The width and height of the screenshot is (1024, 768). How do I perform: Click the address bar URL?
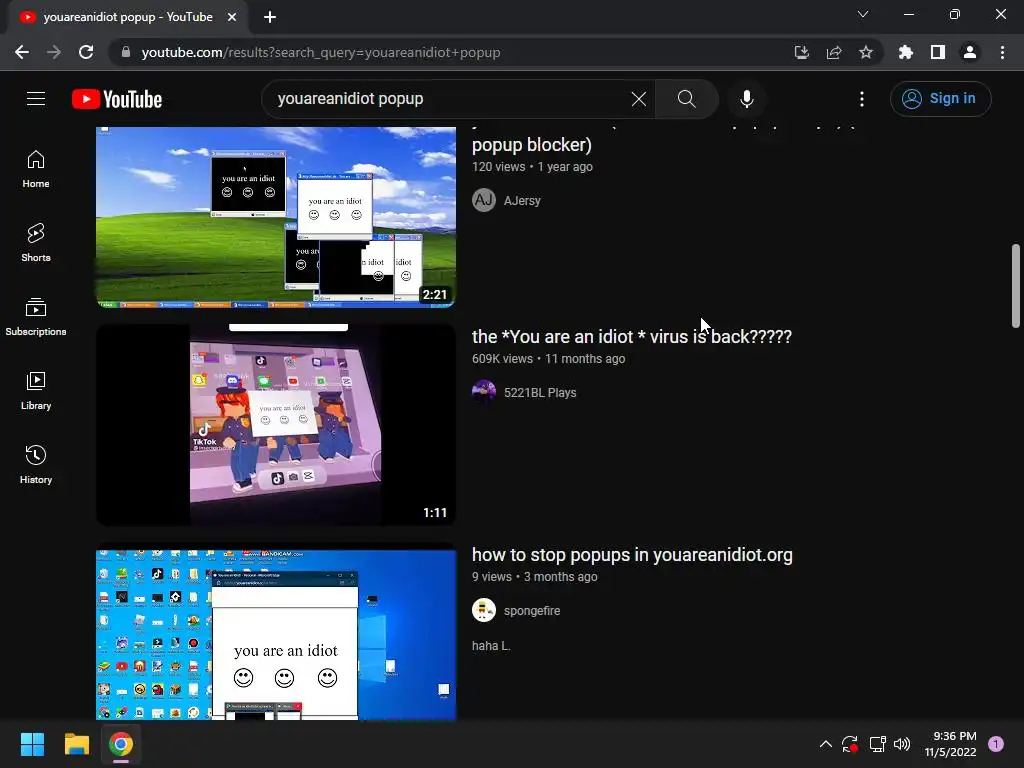[x=321, y=52]
